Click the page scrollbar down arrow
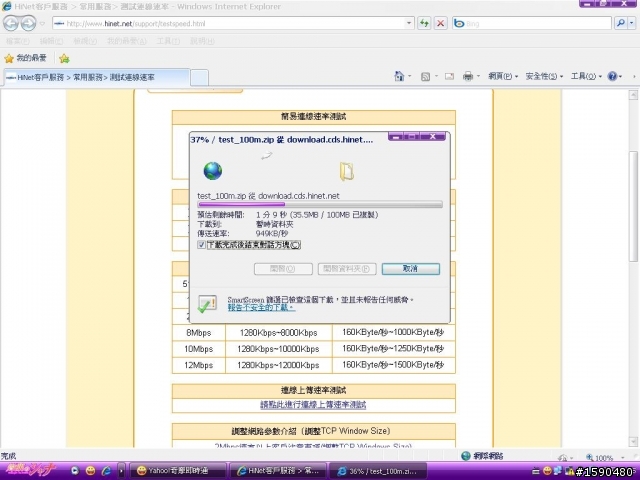 pyautogui.click(x=633, y=442)
